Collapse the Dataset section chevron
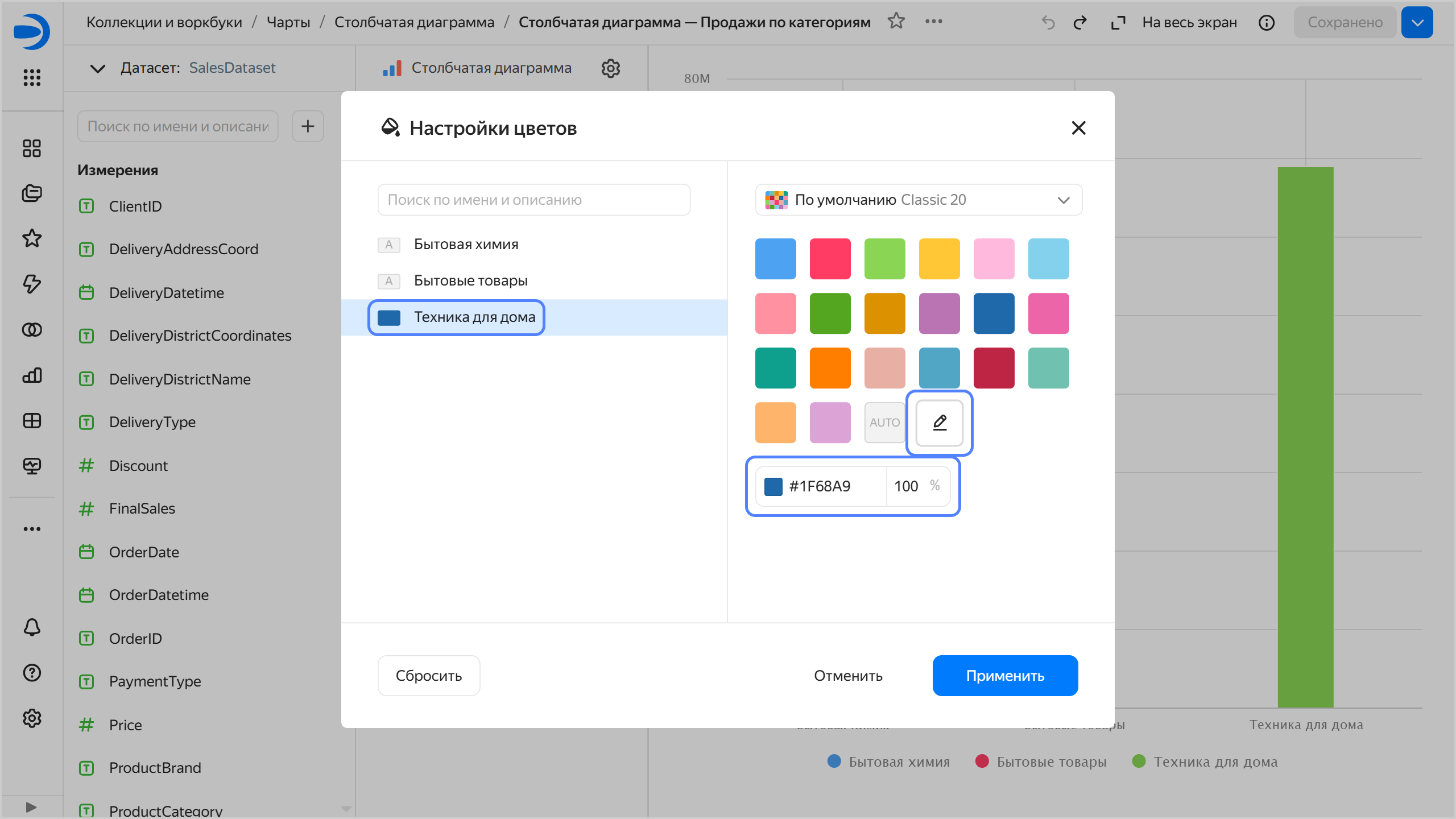The width and height of the screenshot is (1456, 819). (x=97, y=68)
